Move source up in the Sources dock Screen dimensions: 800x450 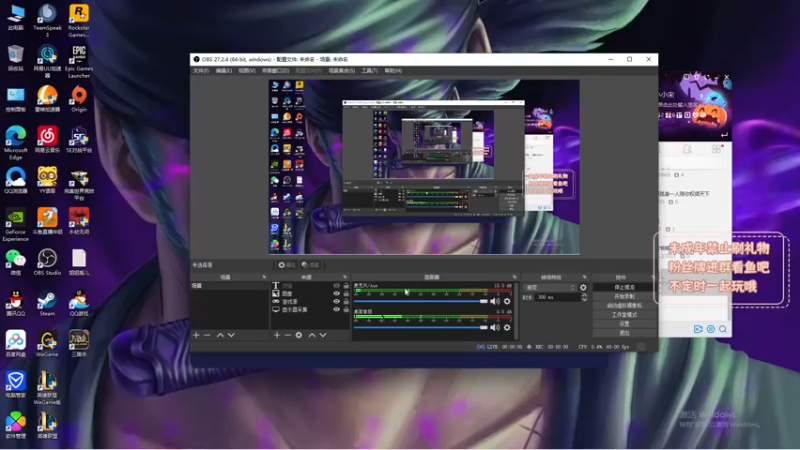tap(312, 335)
